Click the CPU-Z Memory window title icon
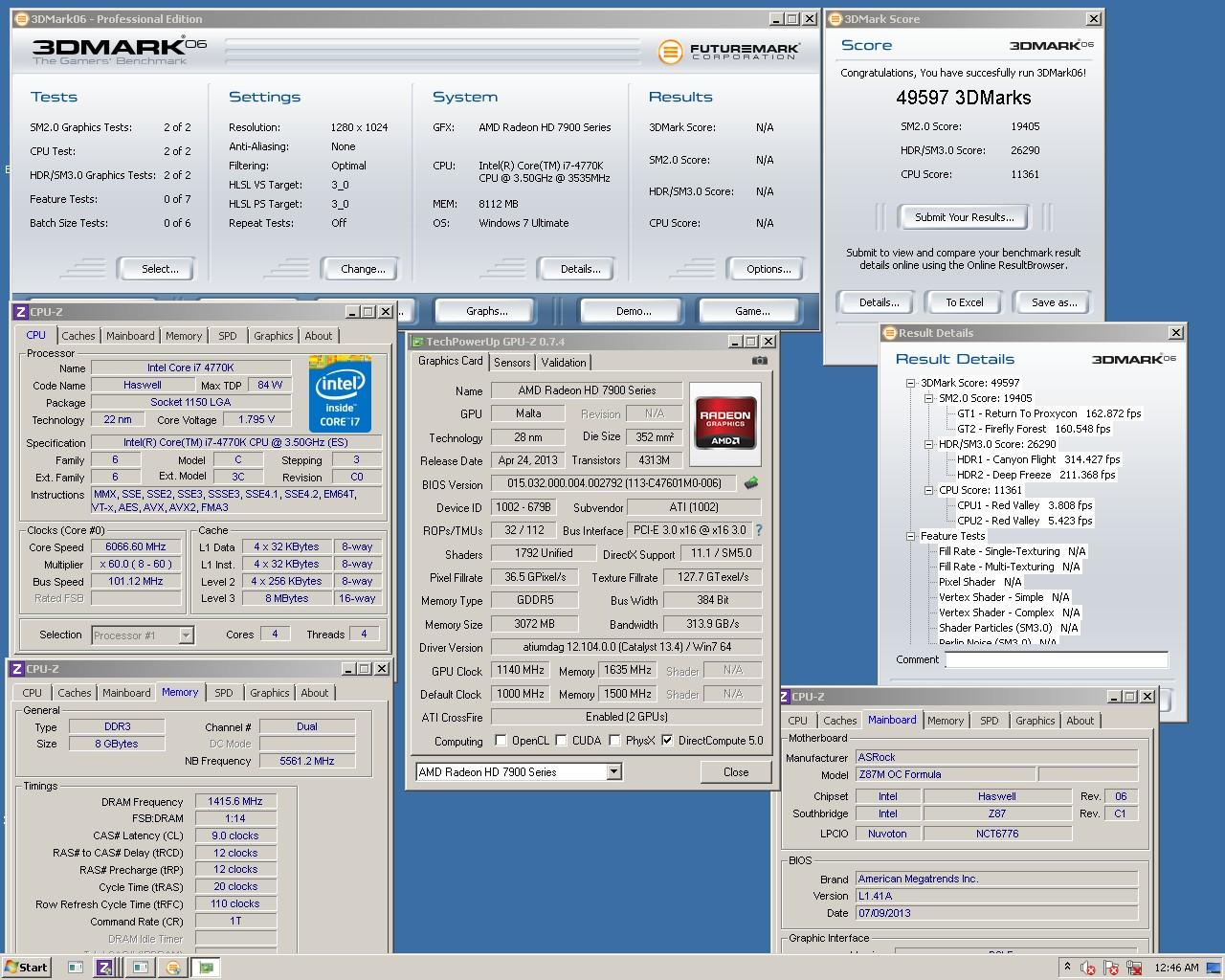The width and height of the screenshot is (1225, 980). tap(17, 669)
